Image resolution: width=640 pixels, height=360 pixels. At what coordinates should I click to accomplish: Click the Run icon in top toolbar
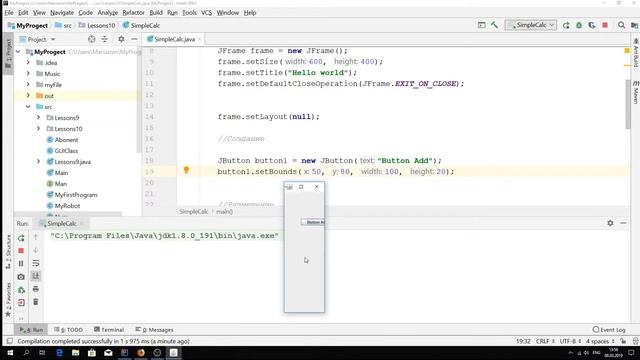[x=566, y=25]
